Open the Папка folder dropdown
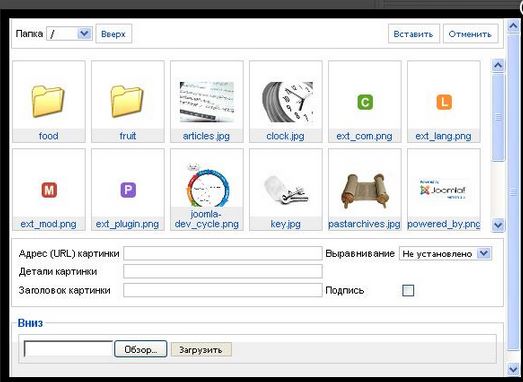This screenshot has height=382, width=523. pyautogui.click(x=69, y=34)
